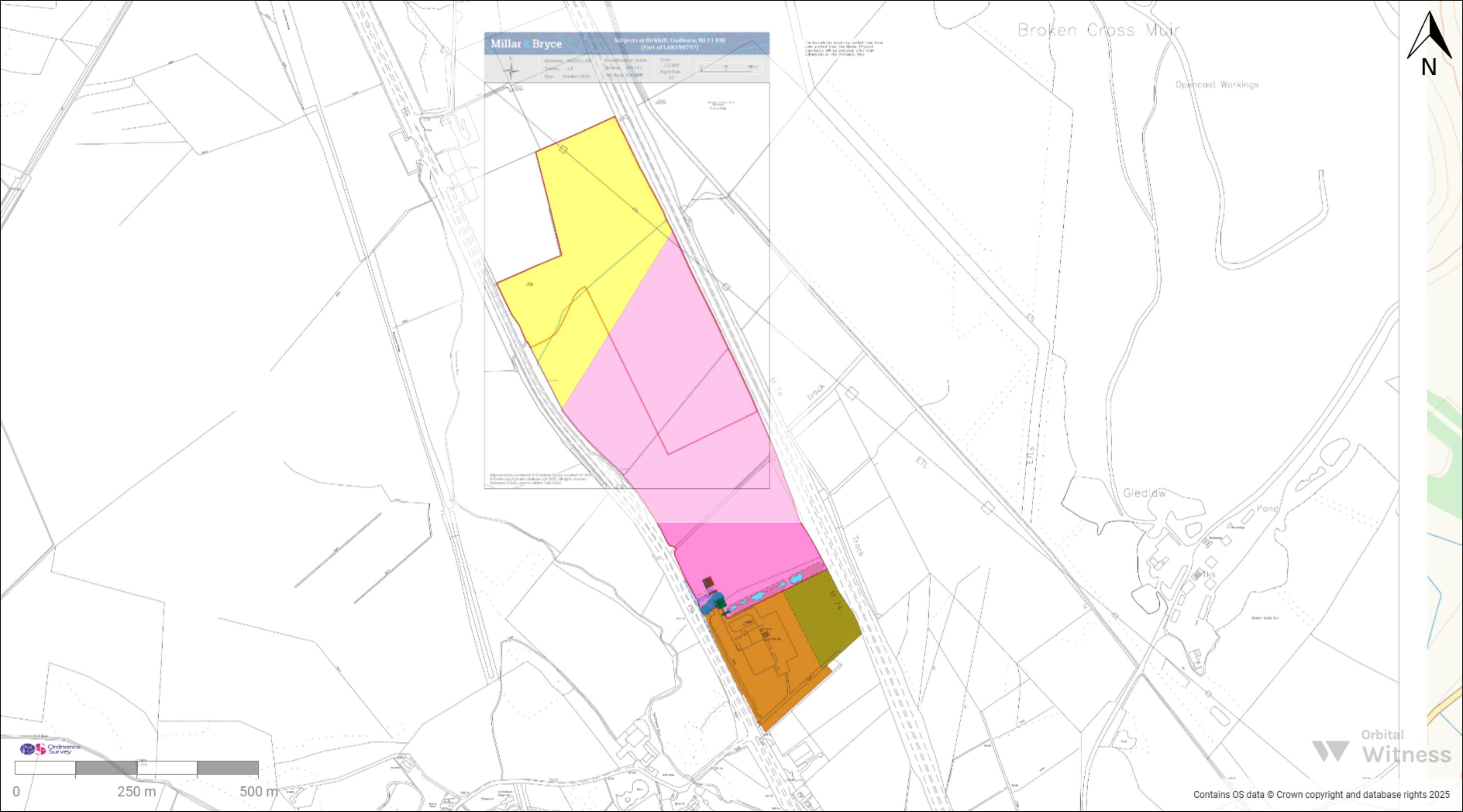Click the teal blue building cluster

(x=713, y=603)
